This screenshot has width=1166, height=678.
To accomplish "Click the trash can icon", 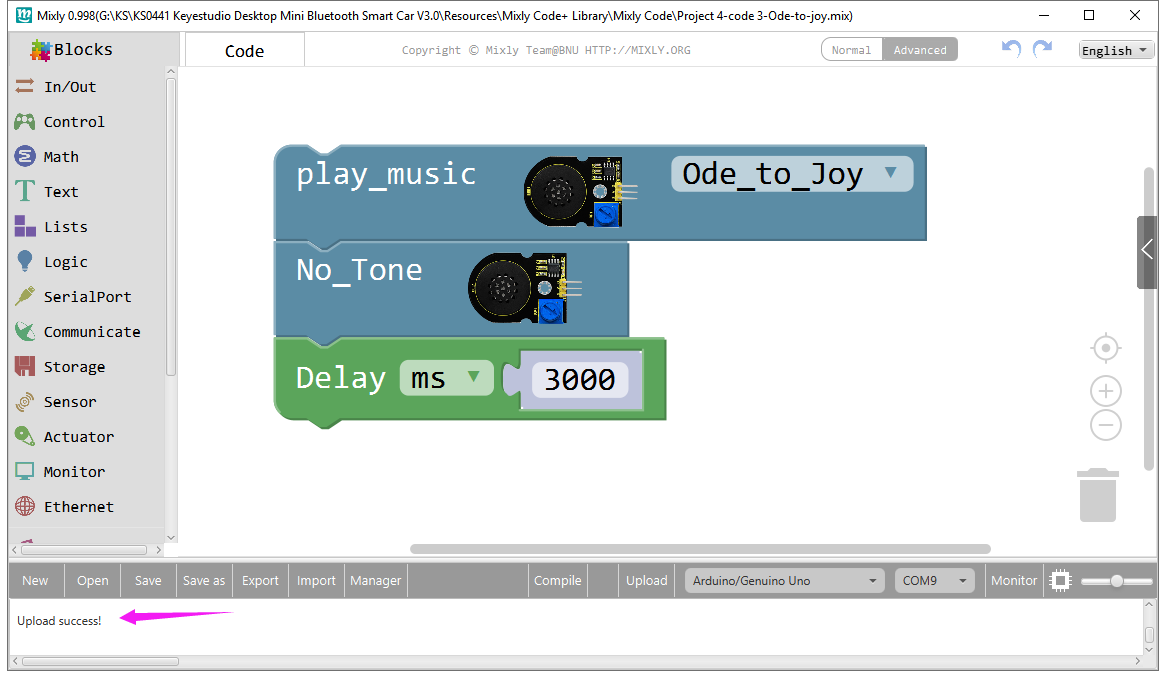I will (1098, 495).
